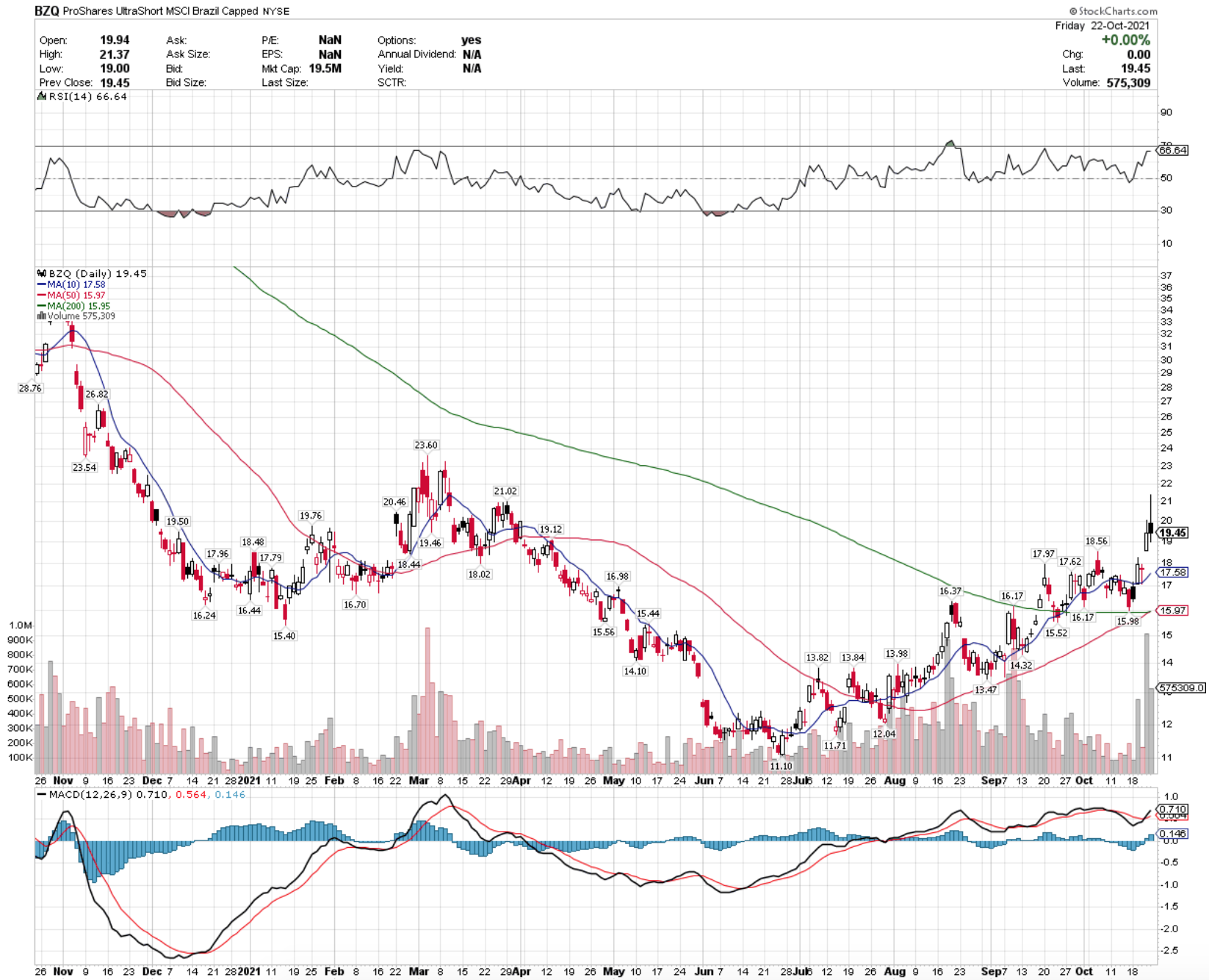Screen dimensions: 1209x980
Task: Click the 11.10 bottom annotation
Action: coord(781,766)
